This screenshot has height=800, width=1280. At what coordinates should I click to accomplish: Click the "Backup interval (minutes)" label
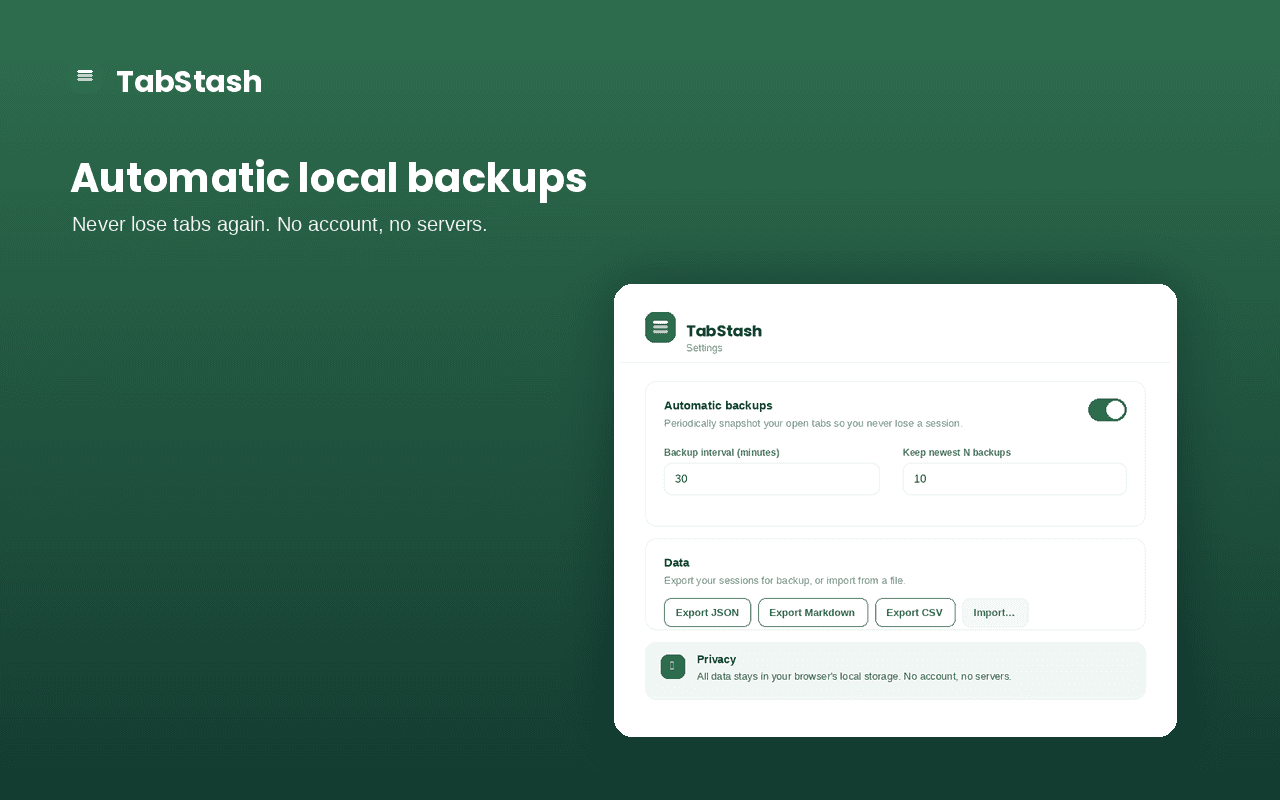722,452
